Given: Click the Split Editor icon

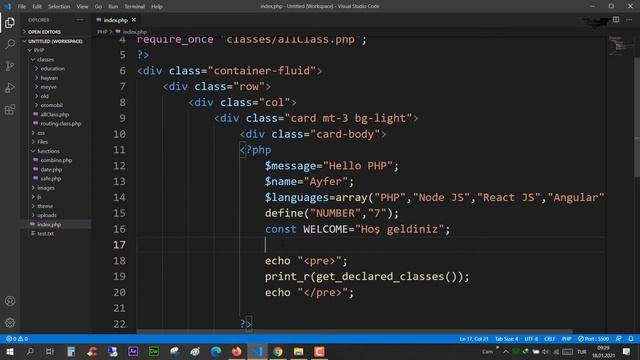Looking at the screenshot, I should [x=616, y=20].
